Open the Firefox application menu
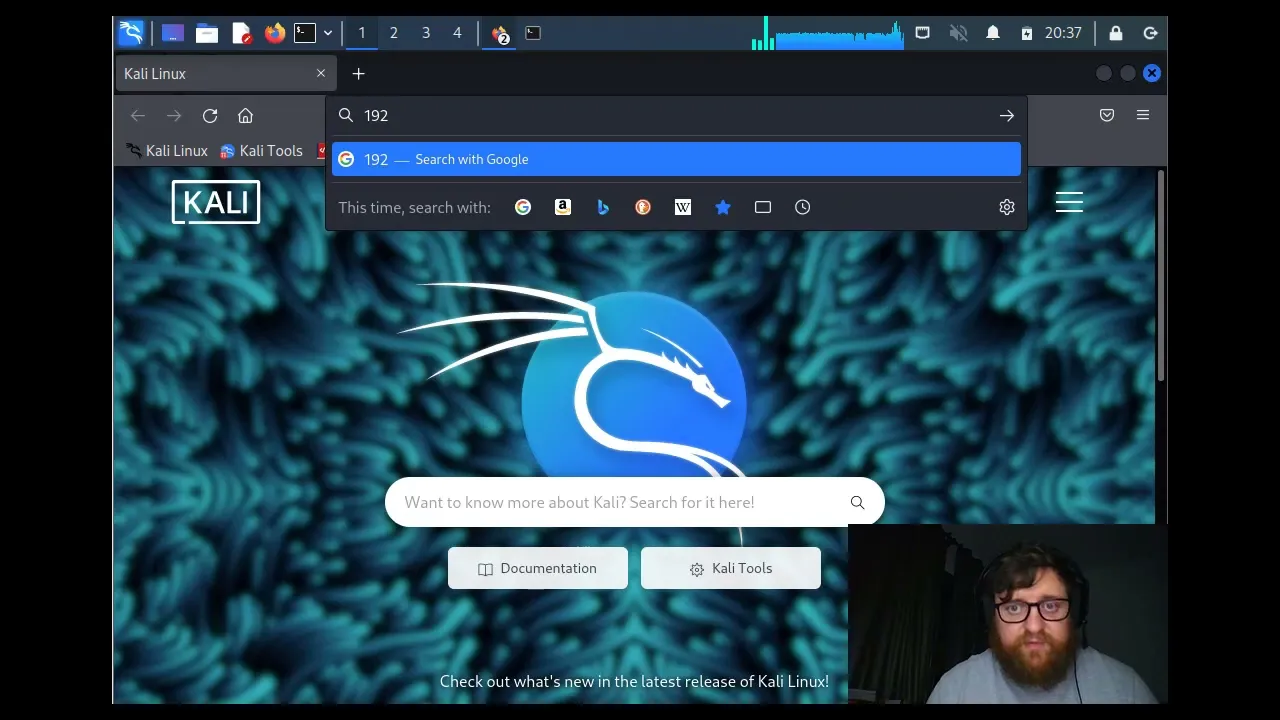 (1143, 115)
